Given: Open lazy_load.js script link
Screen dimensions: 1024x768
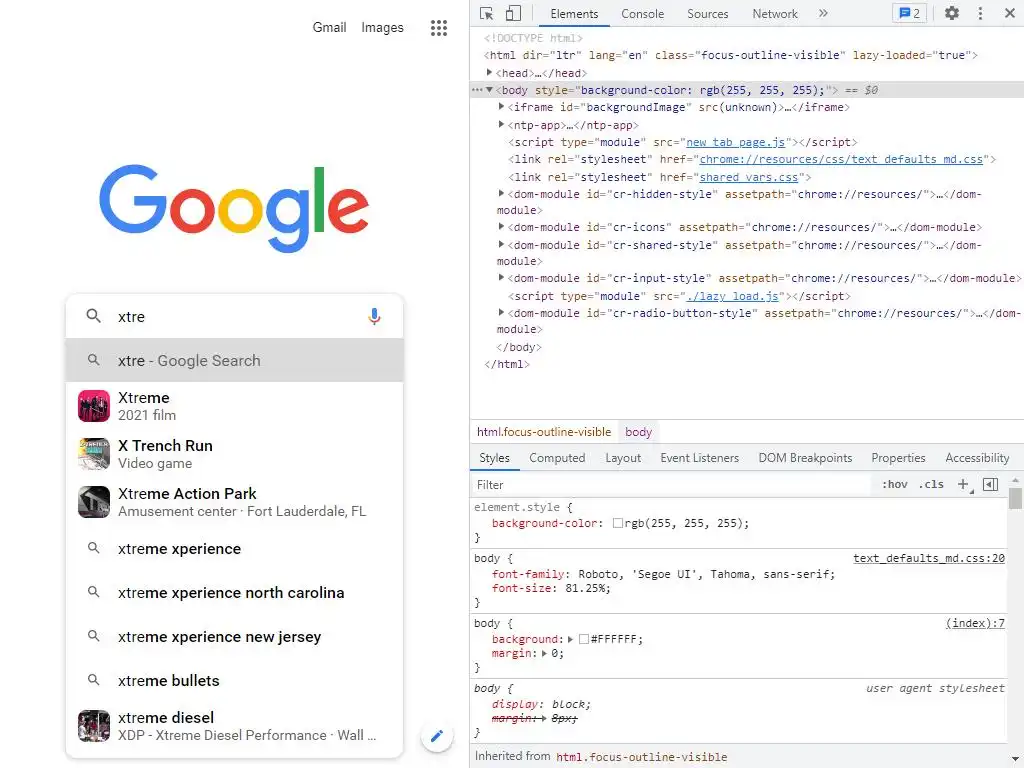Looking at the screenshot, I should pyautogui.click(x=732, y=296).
